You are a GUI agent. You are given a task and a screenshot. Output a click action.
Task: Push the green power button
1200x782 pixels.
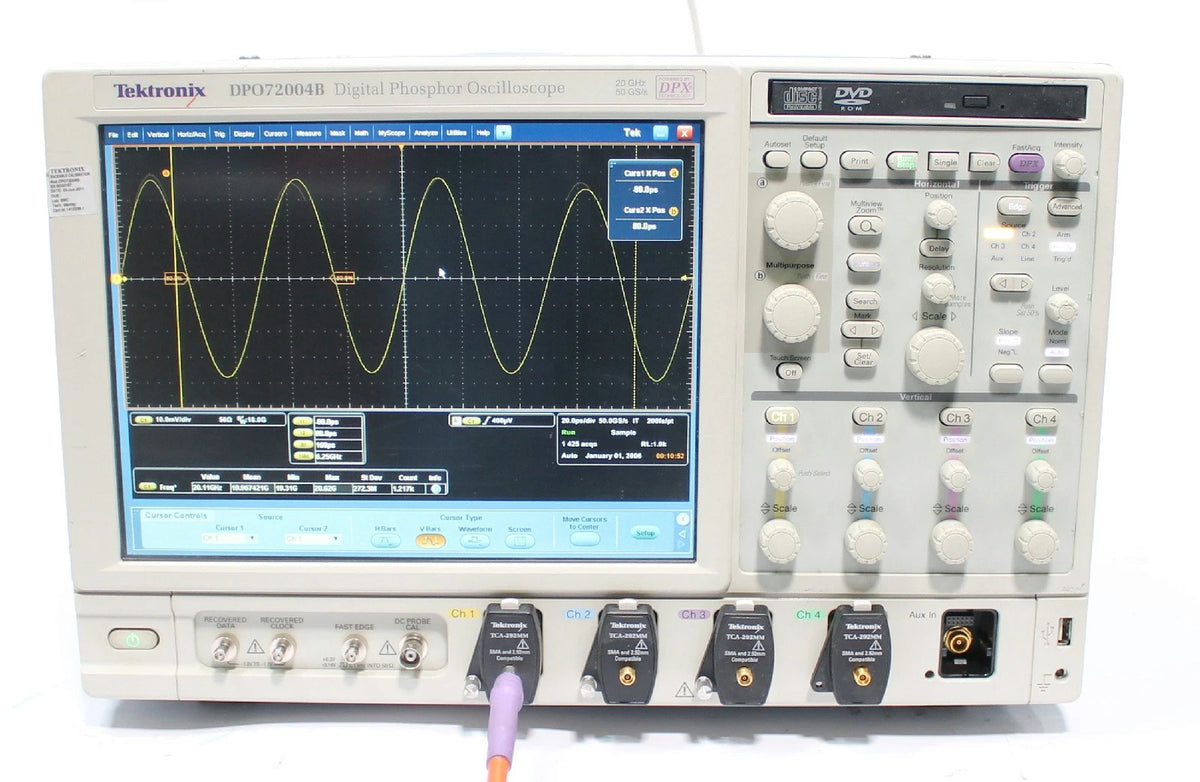[134, 638]
